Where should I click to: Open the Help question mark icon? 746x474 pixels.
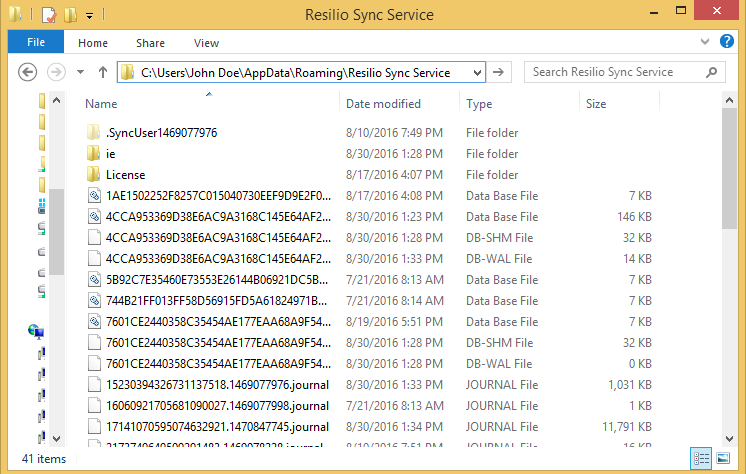[x=726, y=41]
